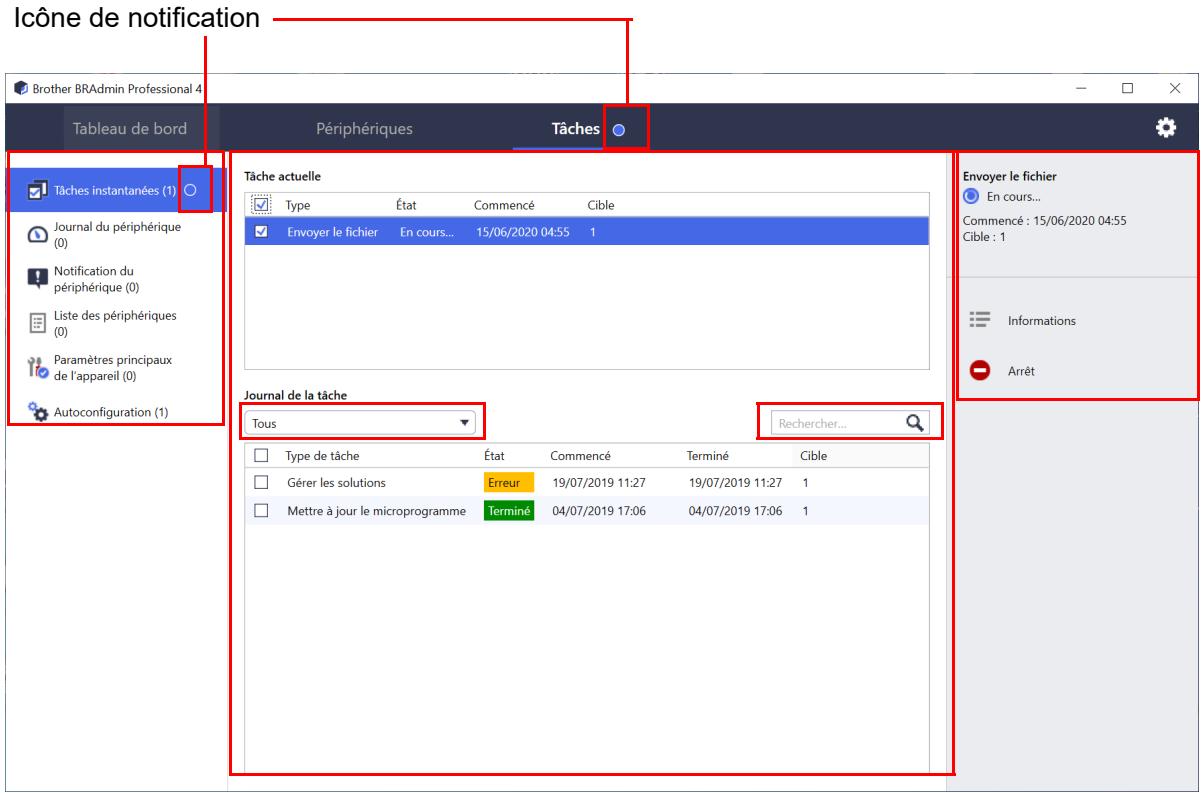The height and width of the screenshot is (793, 1204).
Task: Click the Tâches instantanées sidebar icon
Action: pyautogui.click(x=38, y=190)
